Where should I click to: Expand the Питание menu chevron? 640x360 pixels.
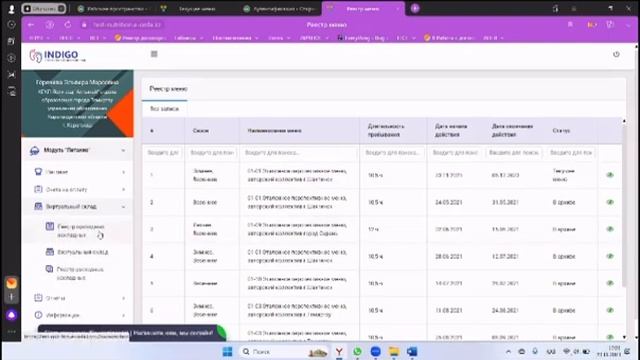(x=123, y=172)
